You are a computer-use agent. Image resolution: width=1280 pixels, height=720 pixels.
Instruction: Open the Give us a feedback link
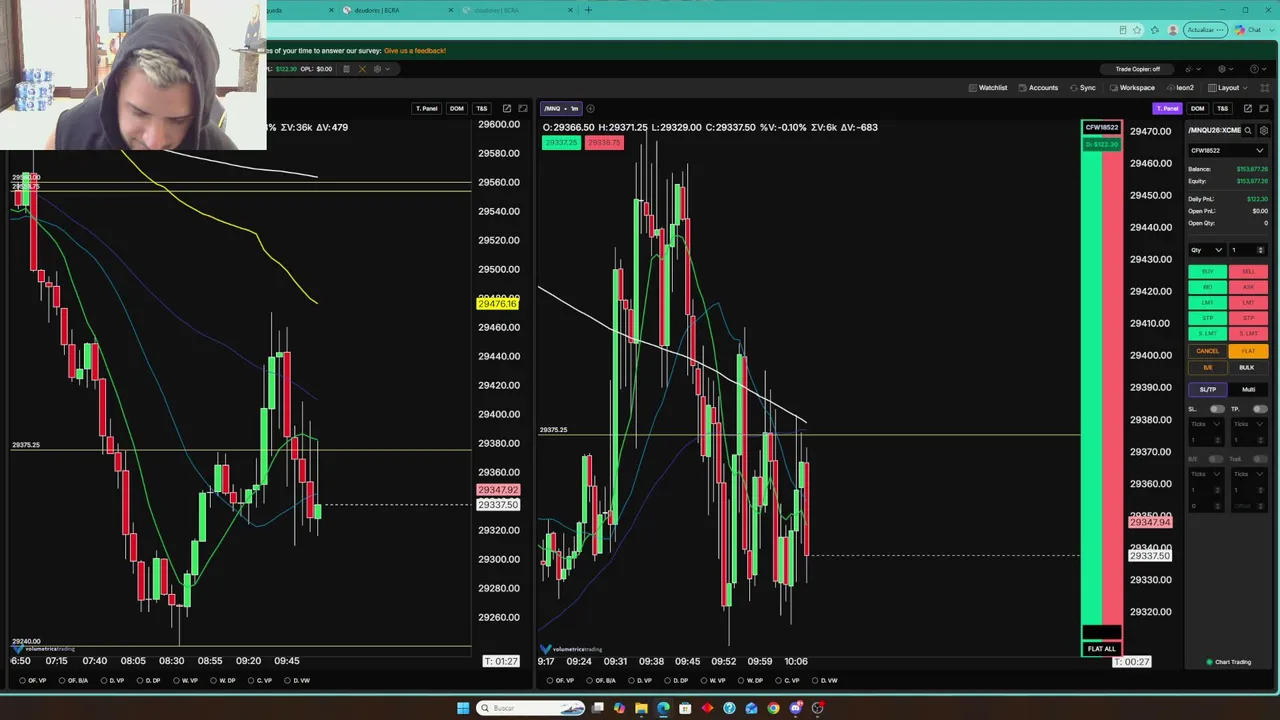click(x=414, y=51)
